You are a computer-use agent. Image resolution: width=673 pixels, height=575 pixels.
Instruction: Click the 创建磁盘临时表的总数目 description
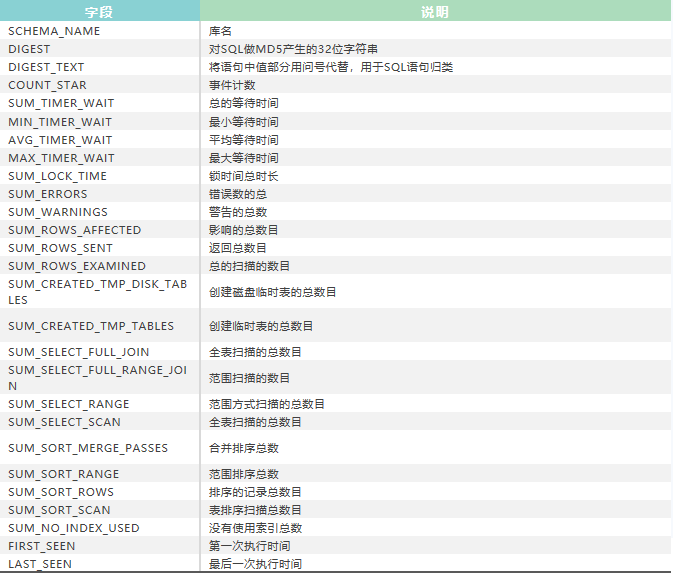[x=273, y=292]
